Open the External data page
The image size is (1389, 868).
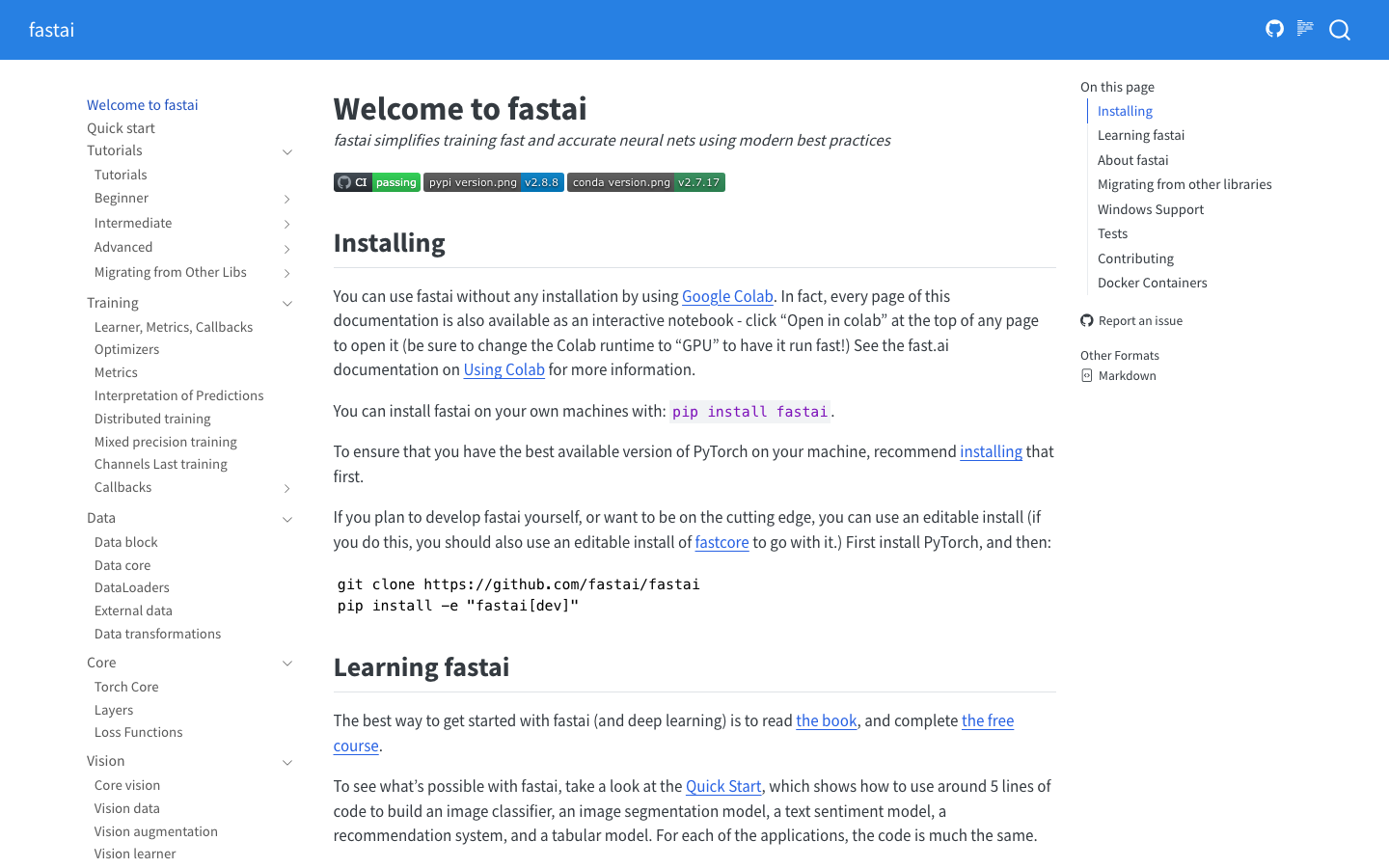[x=133, y=610]
